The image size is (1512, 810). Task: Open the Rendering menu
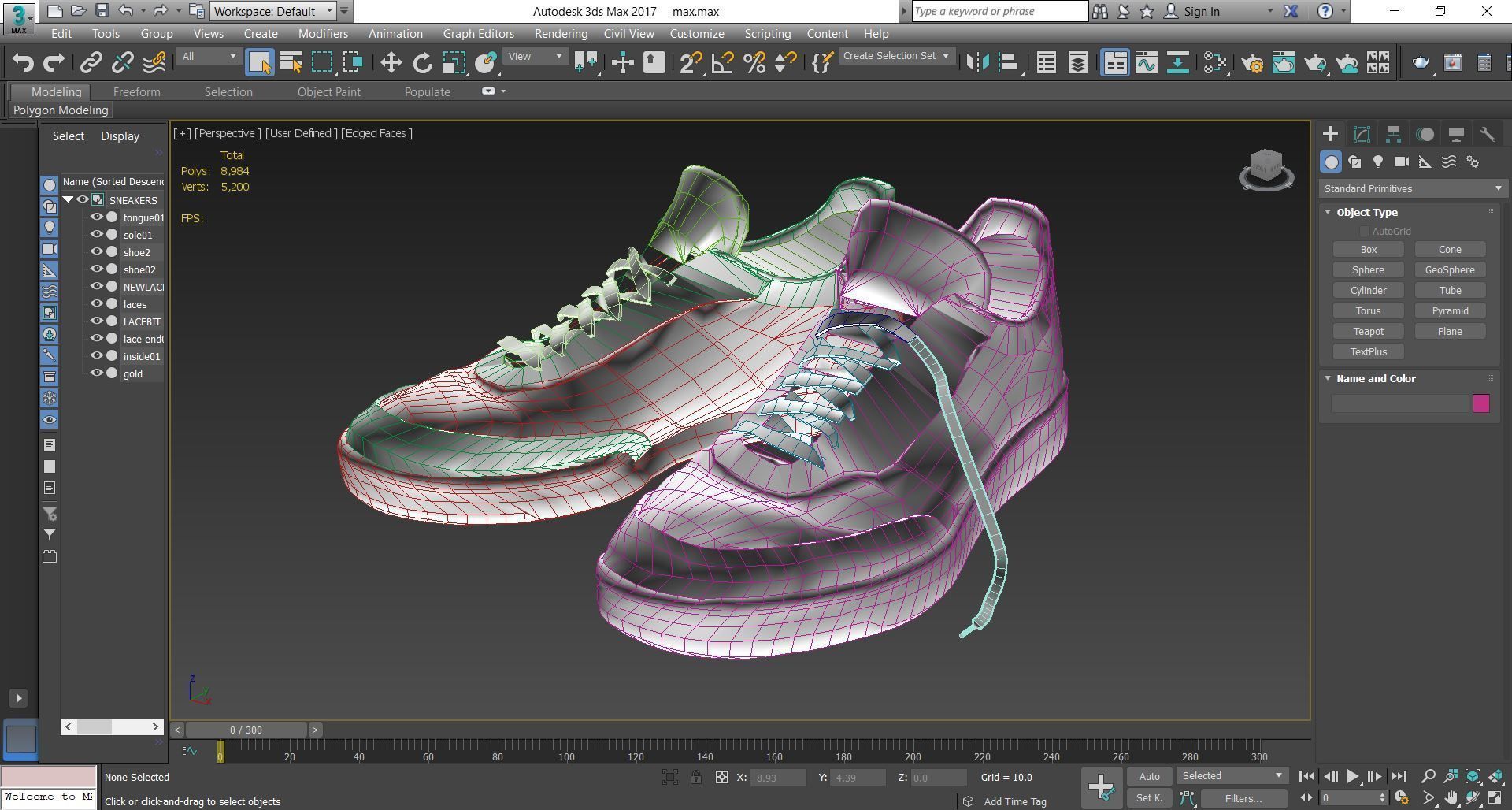point(561,34)
